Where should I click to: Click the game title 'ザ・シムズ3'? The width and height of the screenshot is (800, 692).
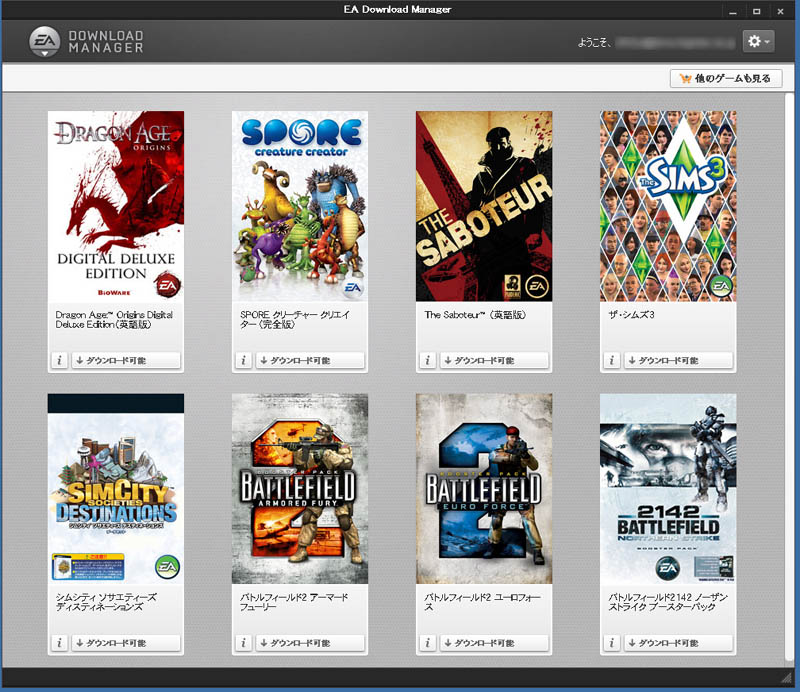point(631,315)
